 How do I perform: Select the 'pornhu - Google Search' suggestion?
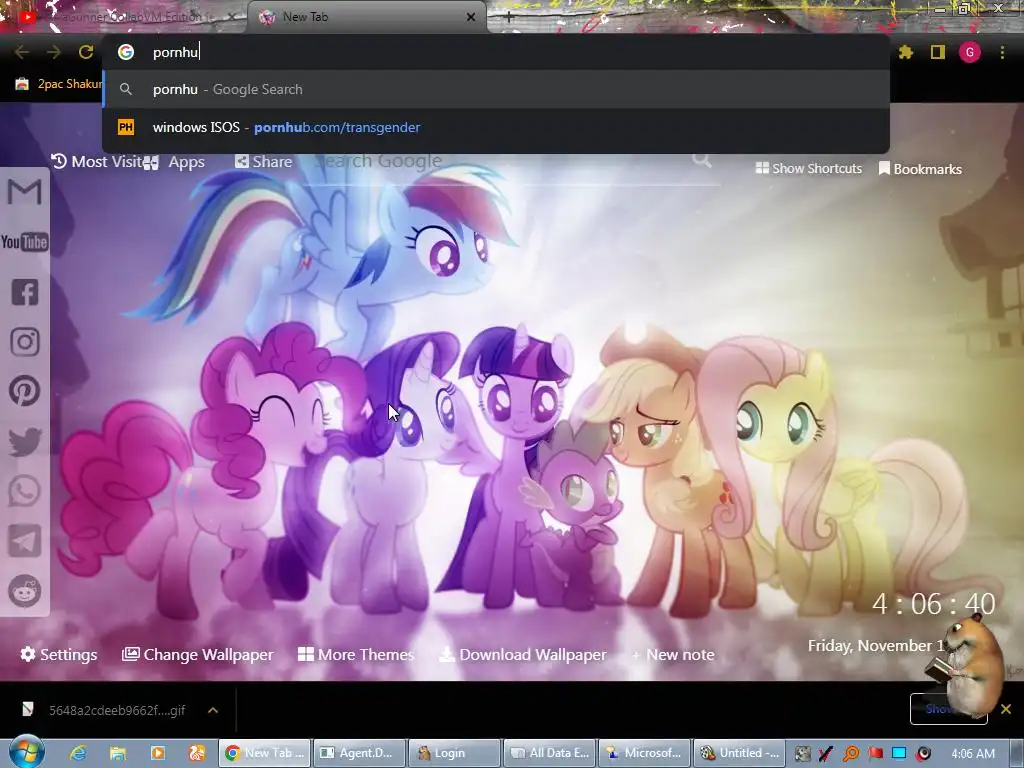click(496, 89)
